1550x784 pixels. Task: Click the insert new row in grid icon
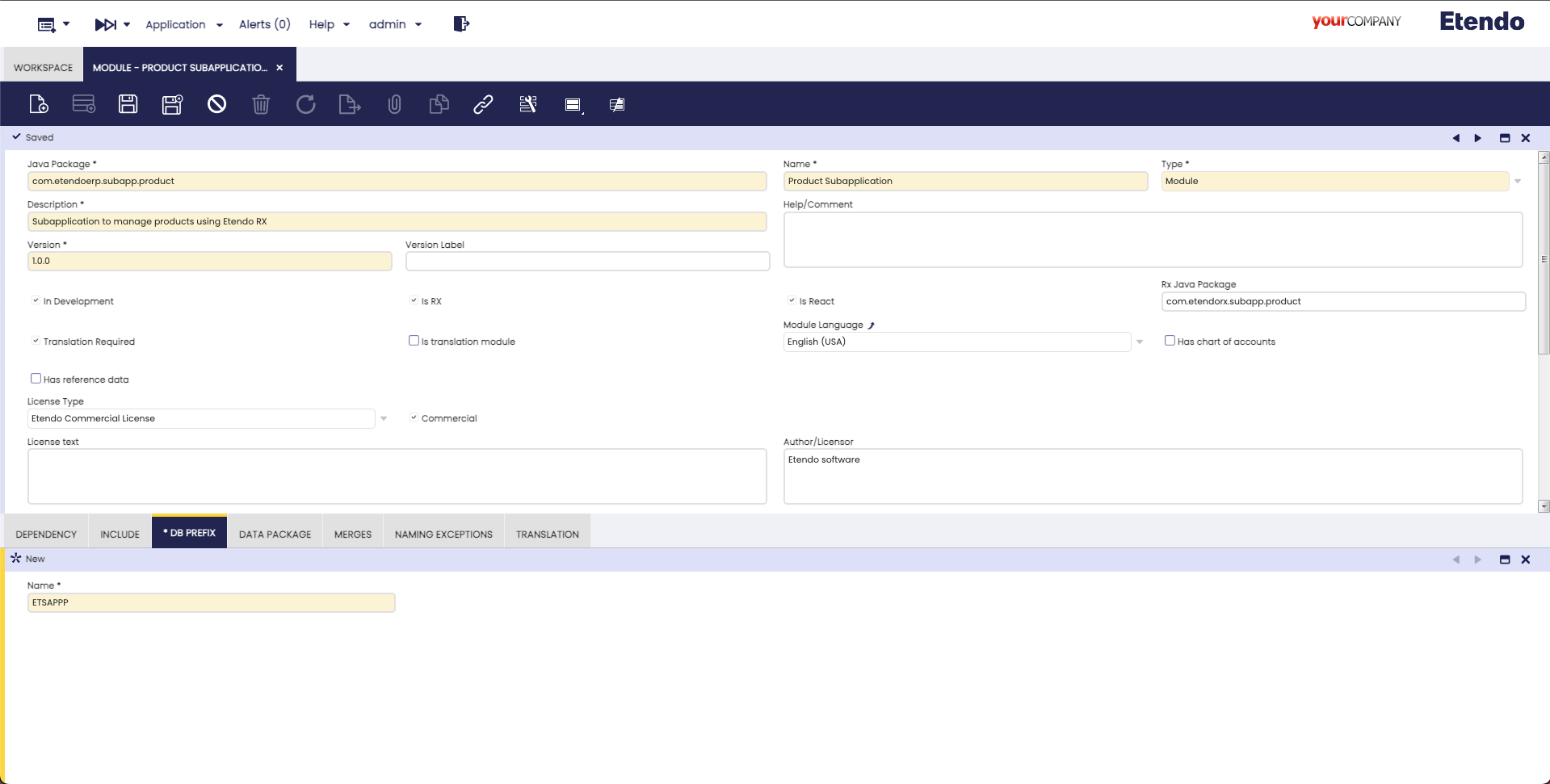pos(84,104)
